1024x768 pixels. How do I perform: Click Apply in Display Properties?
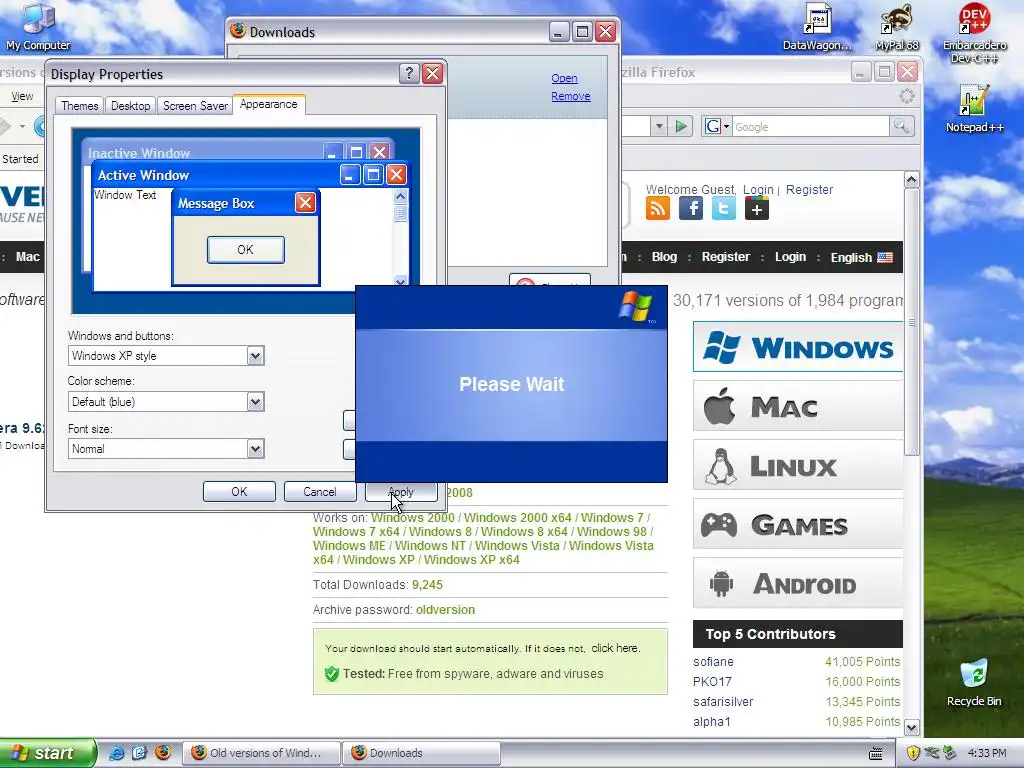(x=401, y=492)
